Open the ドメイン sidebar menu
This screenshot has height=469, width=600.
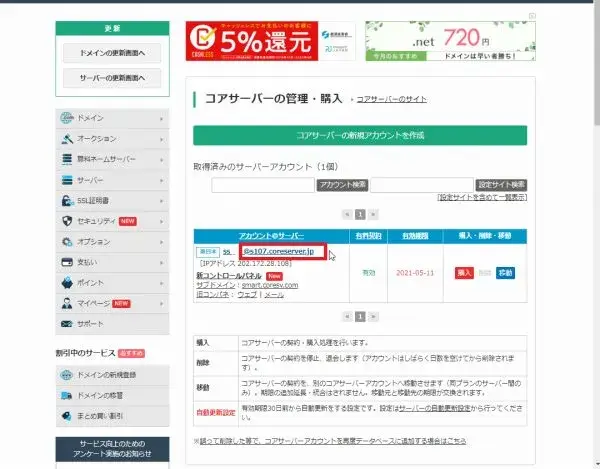pos(112,118)
